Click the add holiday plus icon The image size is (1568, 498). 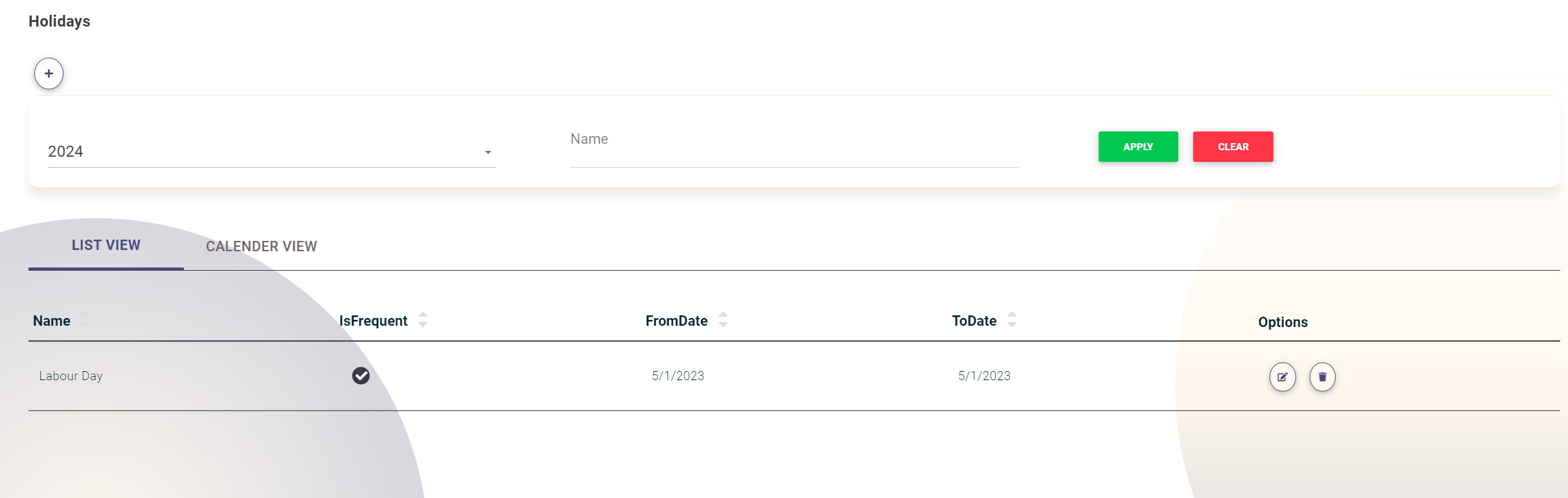(49, 74)
